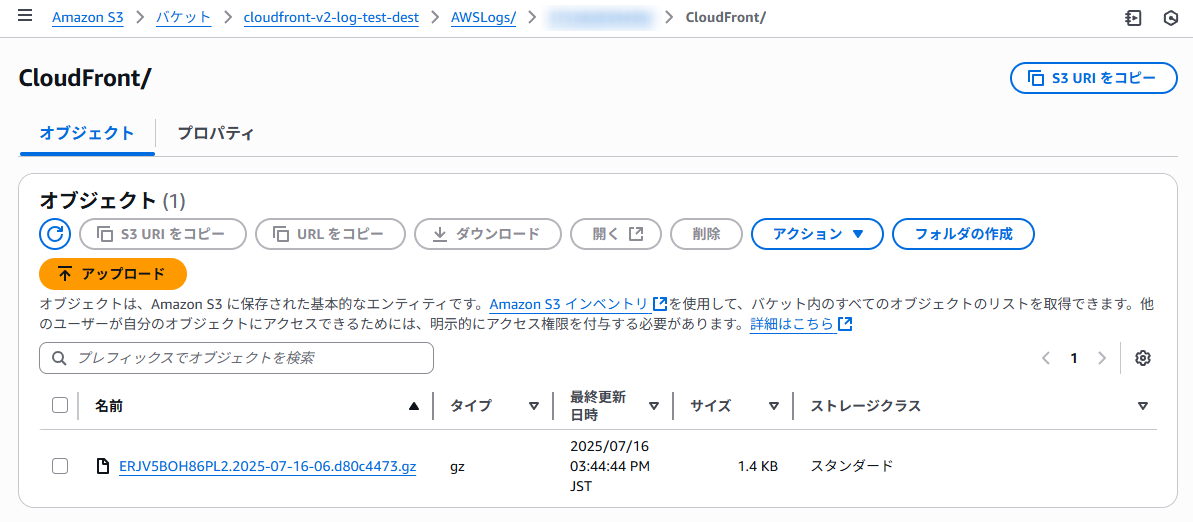Sort by 最終更新日時 column arrow
The height and width of the screenshot is (522, 1193).
[654, 406]
